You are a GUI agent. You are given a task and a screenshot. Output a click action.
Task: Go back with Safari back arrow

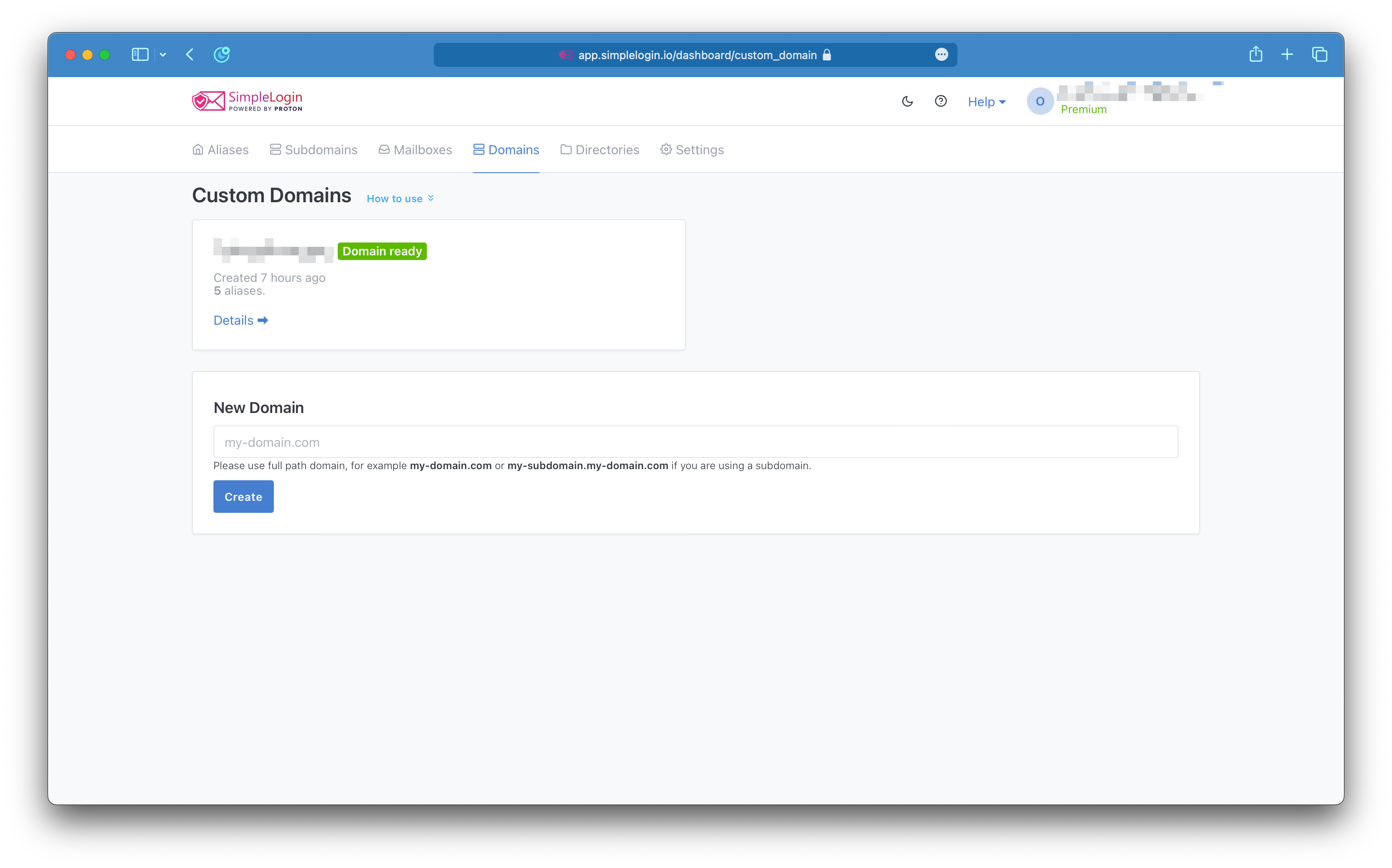[x=190, y=54]
